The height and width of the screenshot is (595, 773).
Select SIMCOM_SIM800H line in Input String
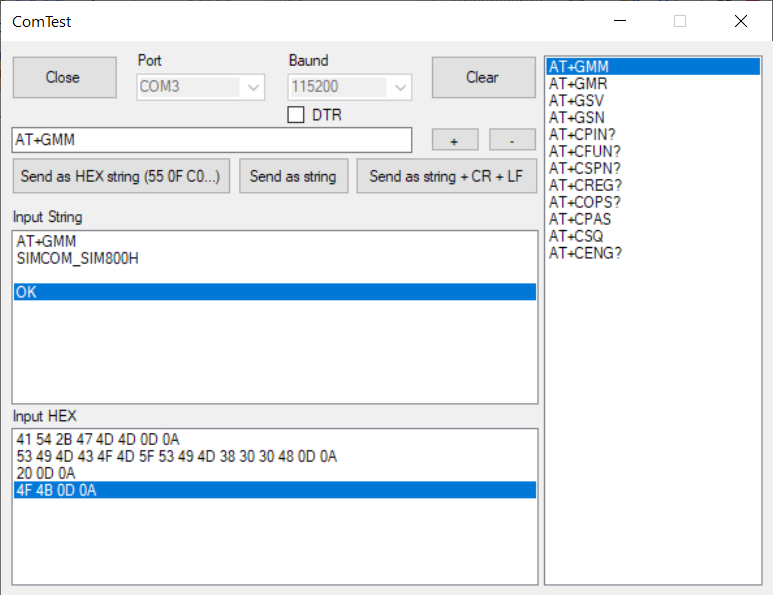(x=77, y=258)
